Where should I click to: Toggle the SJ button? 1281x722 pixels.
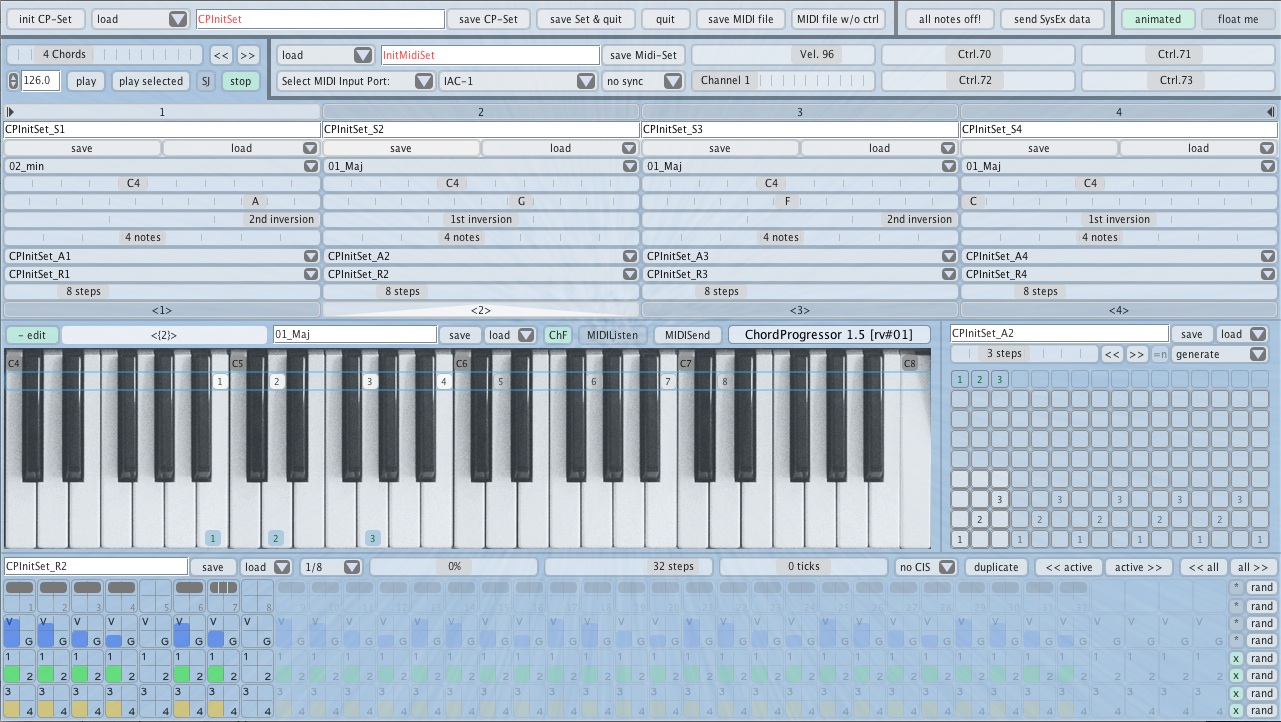206,81
